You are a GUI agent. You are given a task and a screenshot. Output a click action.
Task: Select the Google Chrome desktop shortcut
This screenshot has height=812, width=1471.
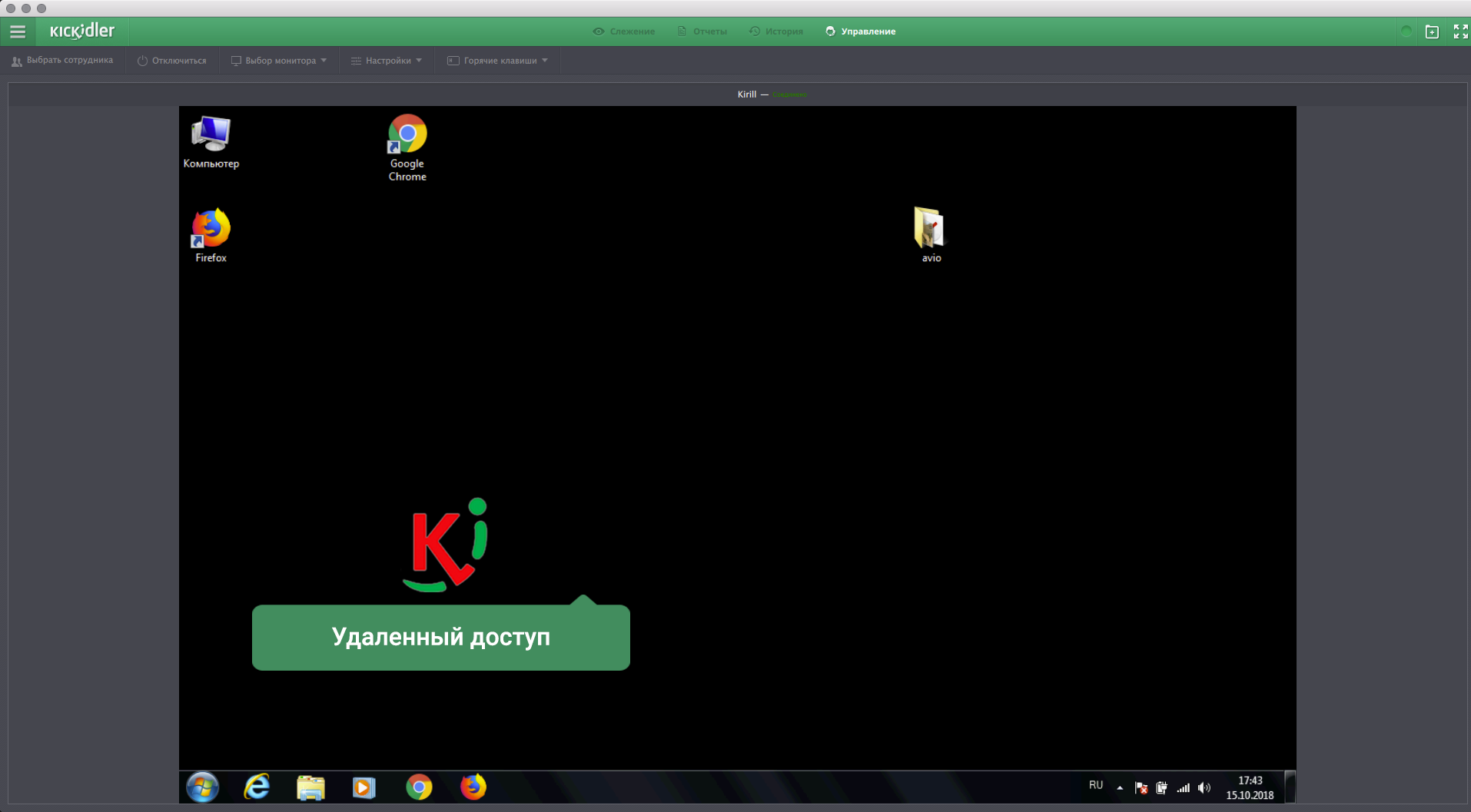pyautogui.click(x=407, y=148)
